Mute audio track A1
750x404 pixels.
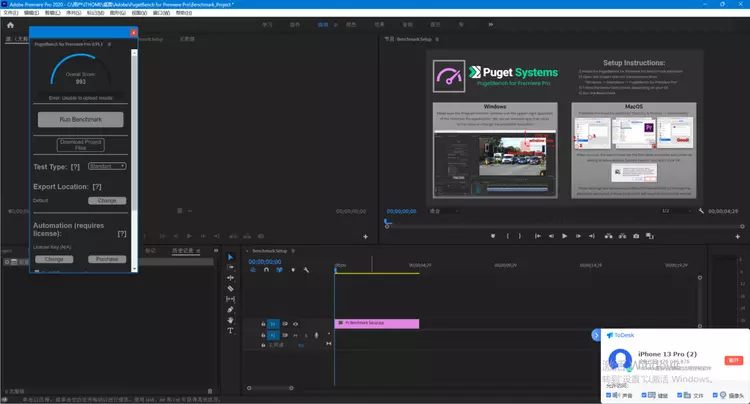(x=296, y=336)
